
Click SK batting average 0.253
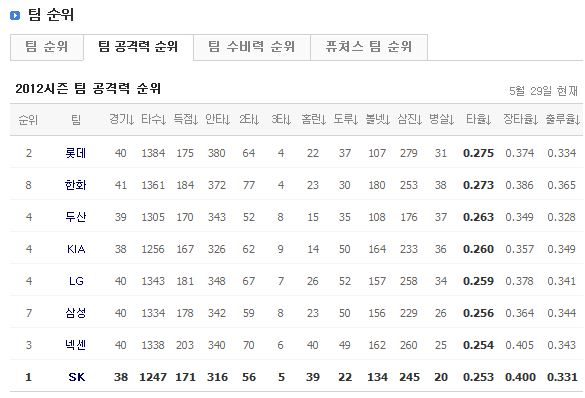point(478,377)
